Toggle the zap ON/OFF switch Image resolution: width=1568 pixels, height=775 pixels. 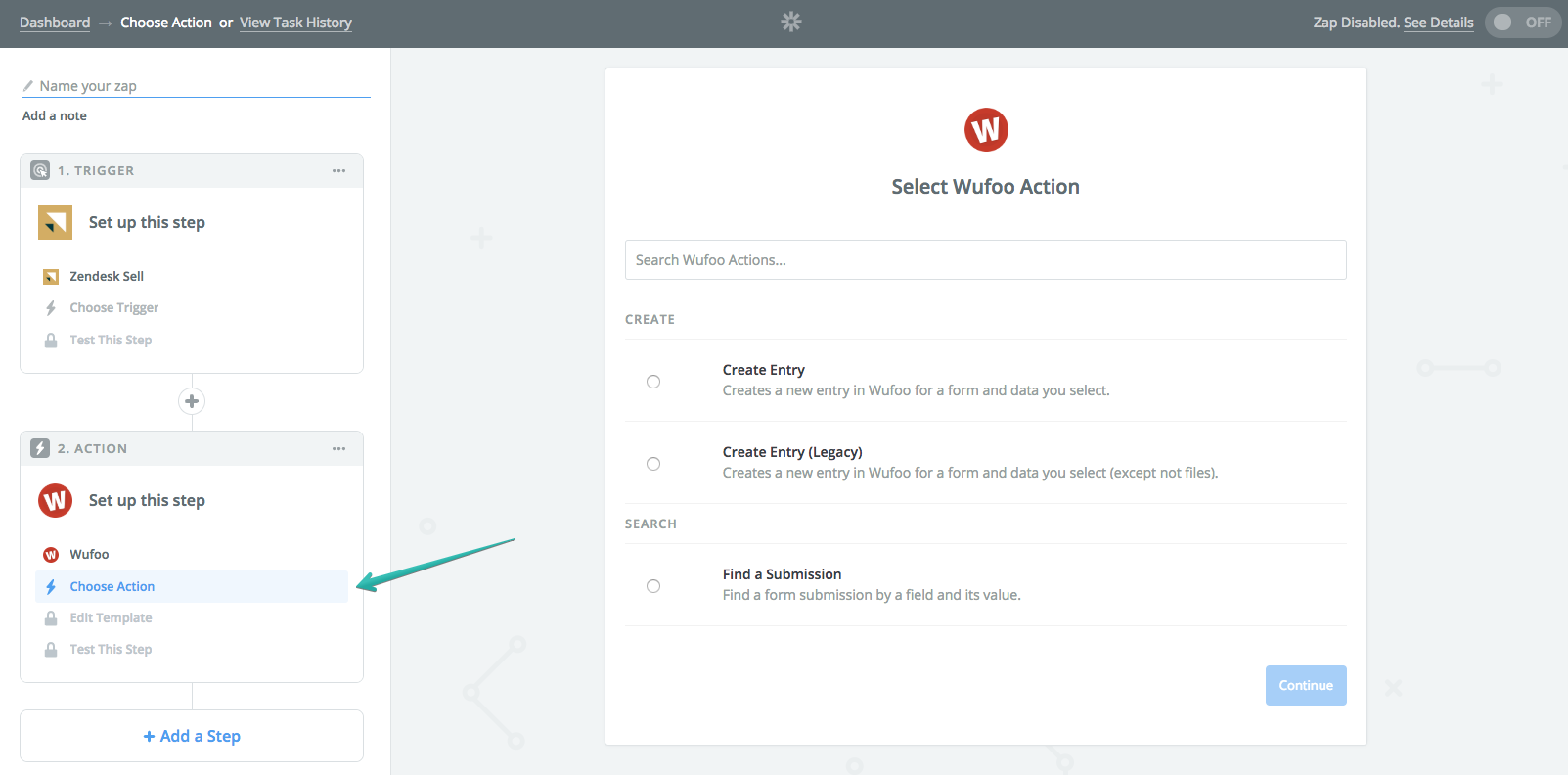tap(1521, 23)
